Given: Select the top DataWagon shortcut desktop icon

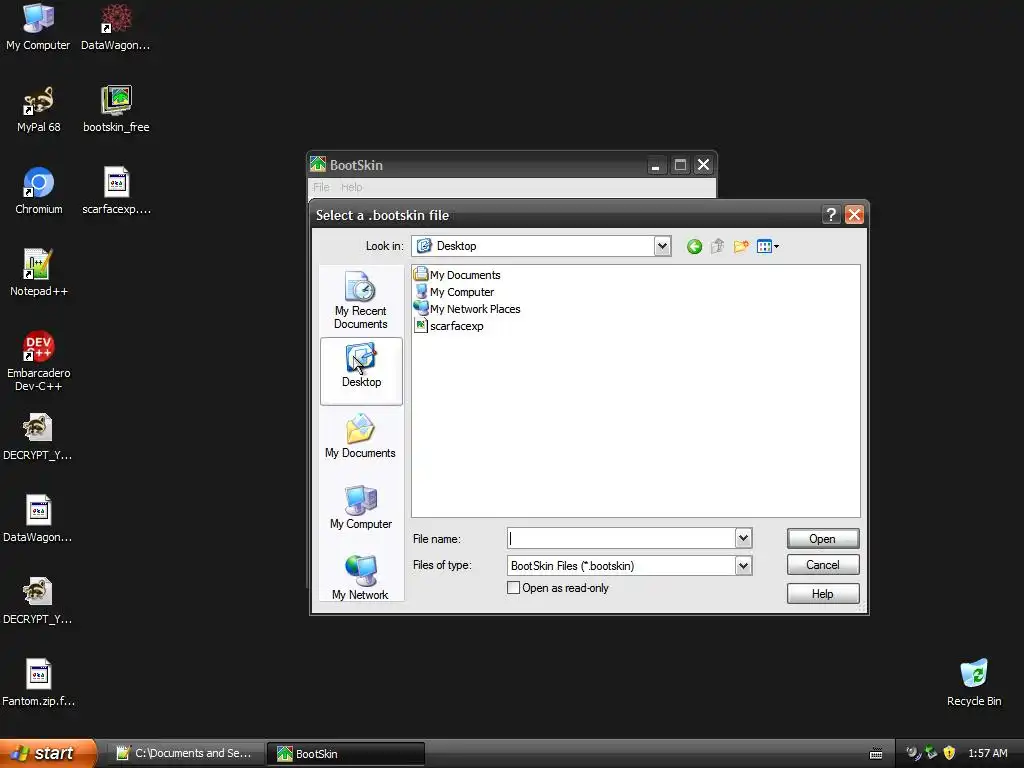Looking at the screenshot, I should pos(116,27).
